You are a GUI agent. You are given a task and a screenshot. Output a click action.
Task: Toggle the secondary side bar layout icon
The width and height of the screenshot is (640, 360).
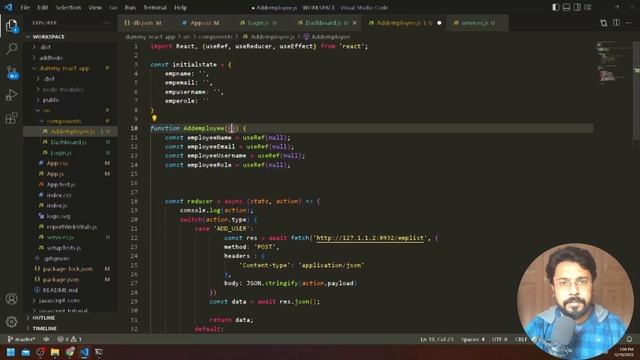click(577, 7)
